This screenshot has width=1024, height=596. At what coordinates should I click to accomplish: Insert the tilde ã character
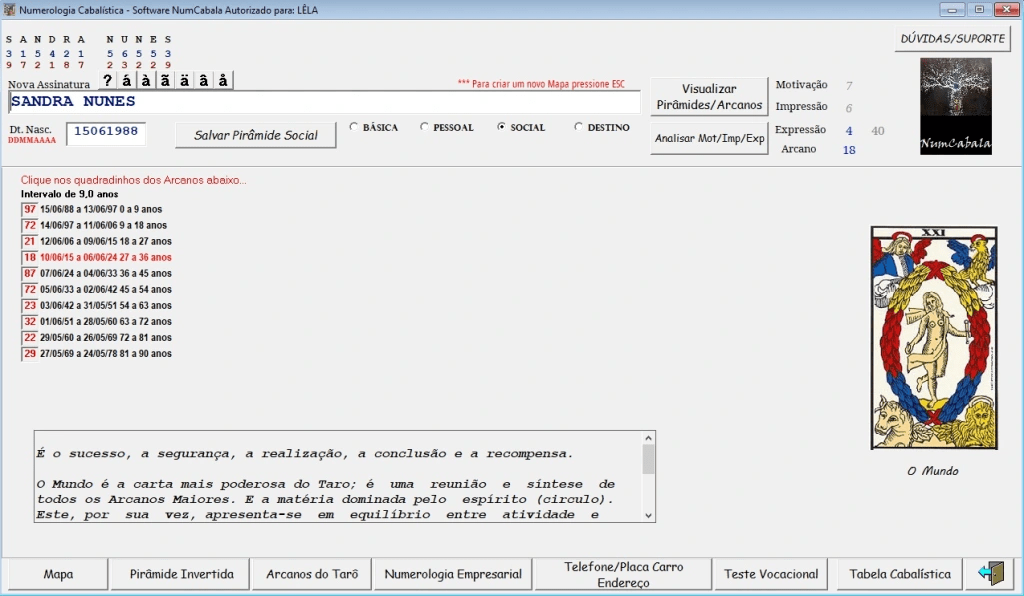[x=166, y=81]
